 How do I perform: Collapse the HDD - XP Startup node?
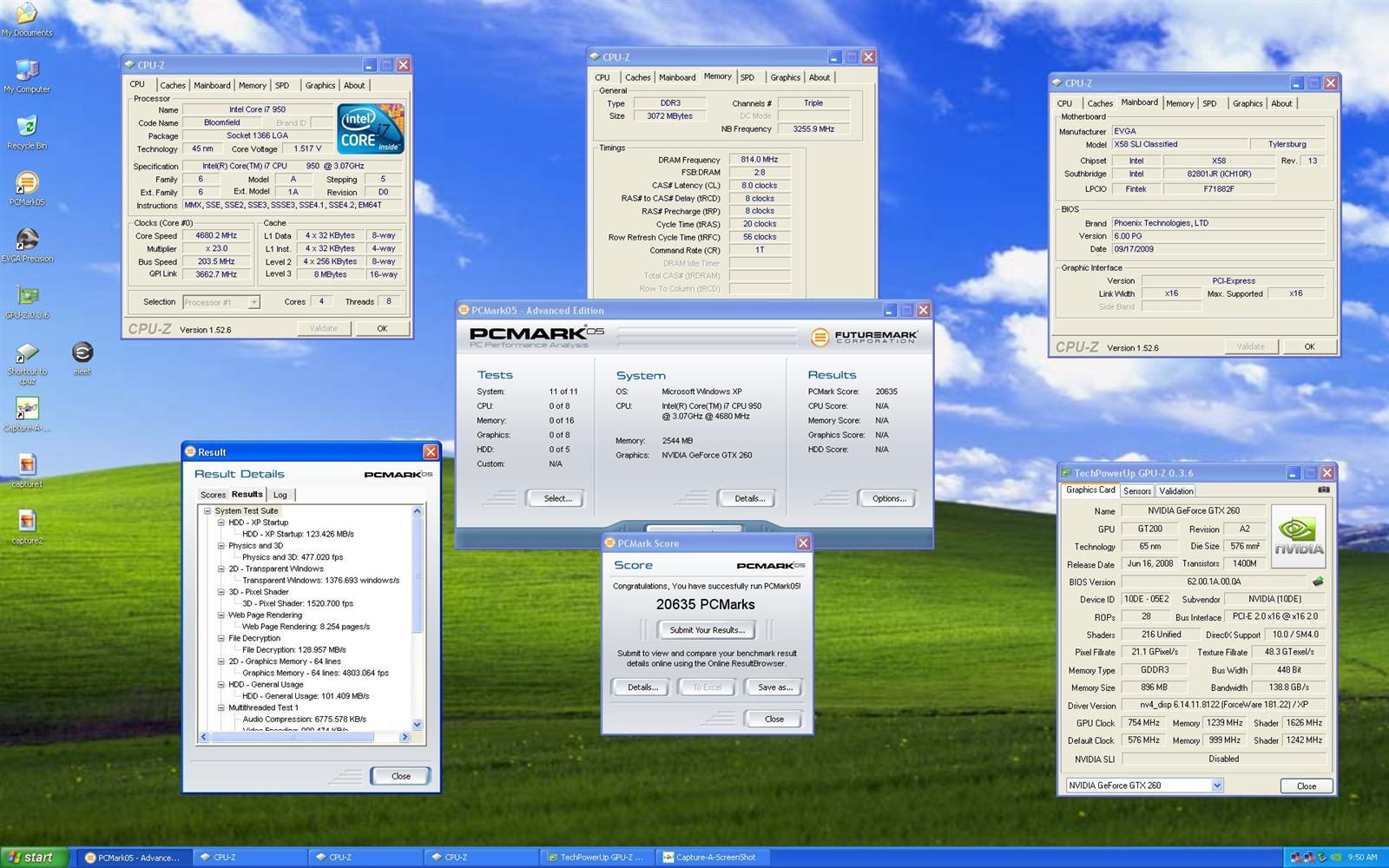[x=221, y=523]
